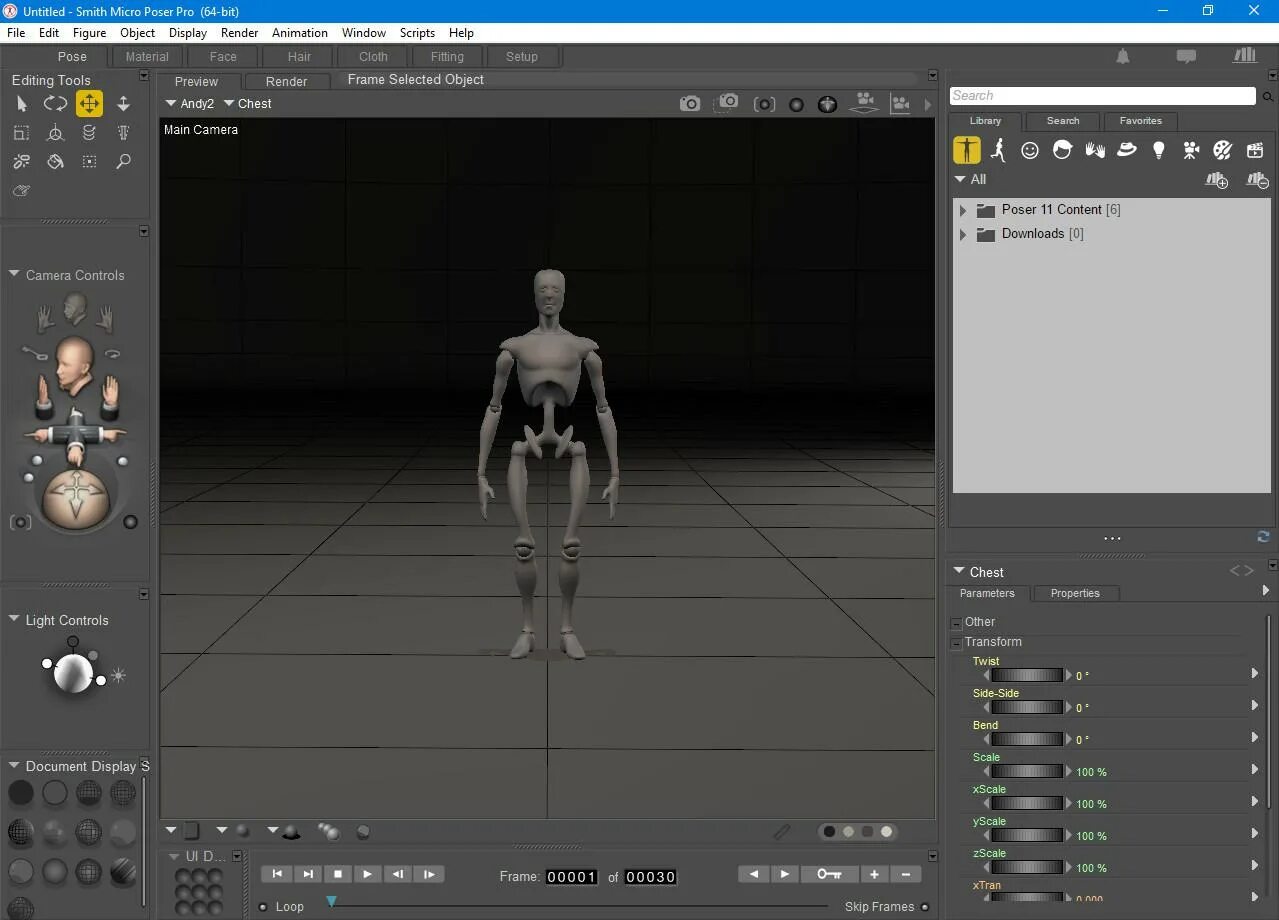
Task: Switch to the Material tab
Action: (x=146, y=56)
